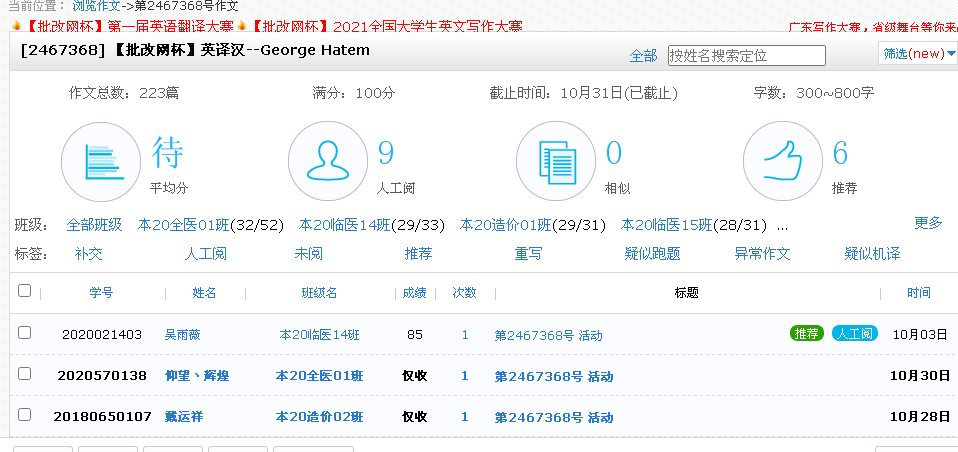
Task: Click the manual review person icon
Action: click(327, 161)
